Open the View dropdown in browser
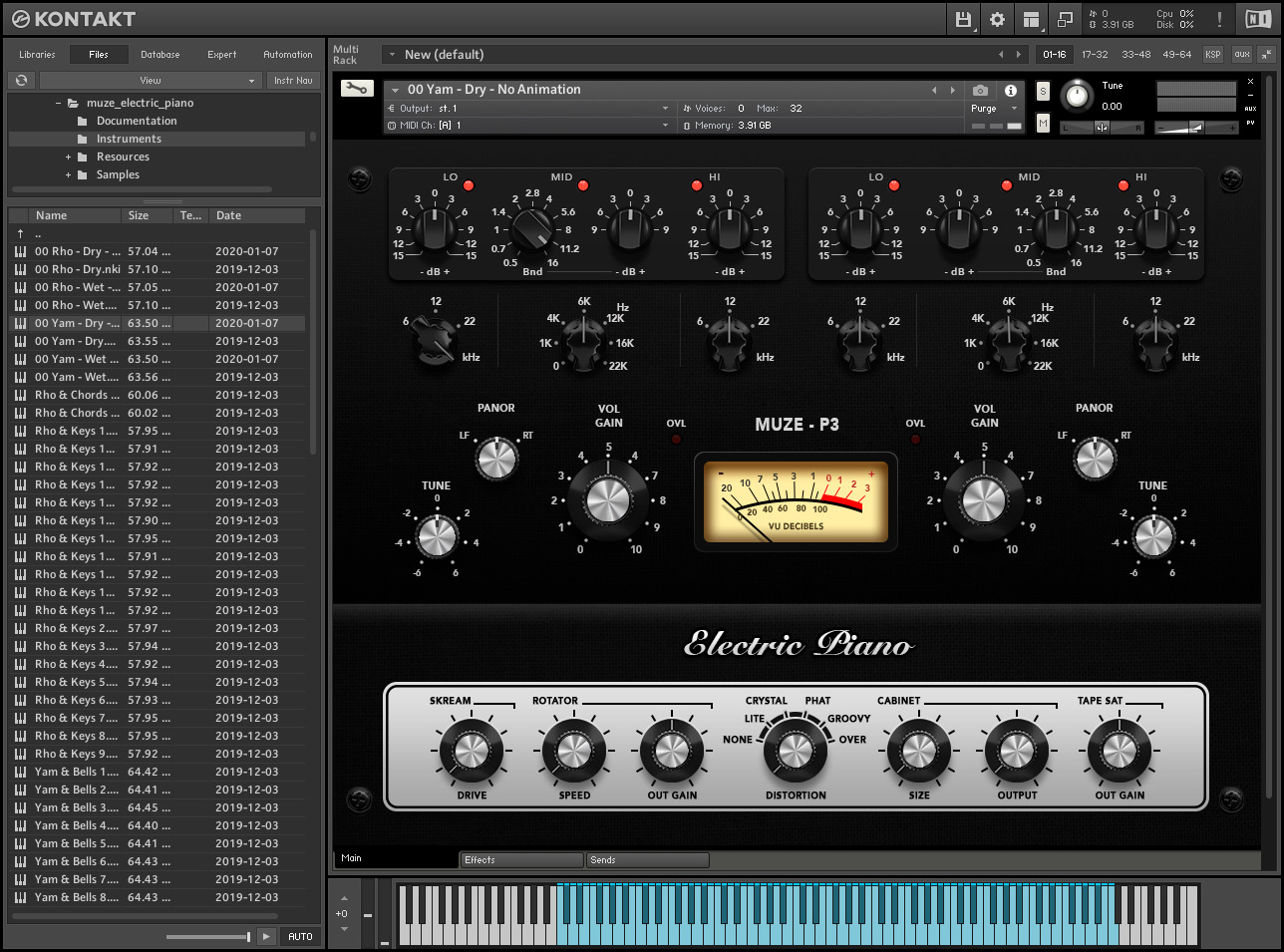 pos(151,80)
